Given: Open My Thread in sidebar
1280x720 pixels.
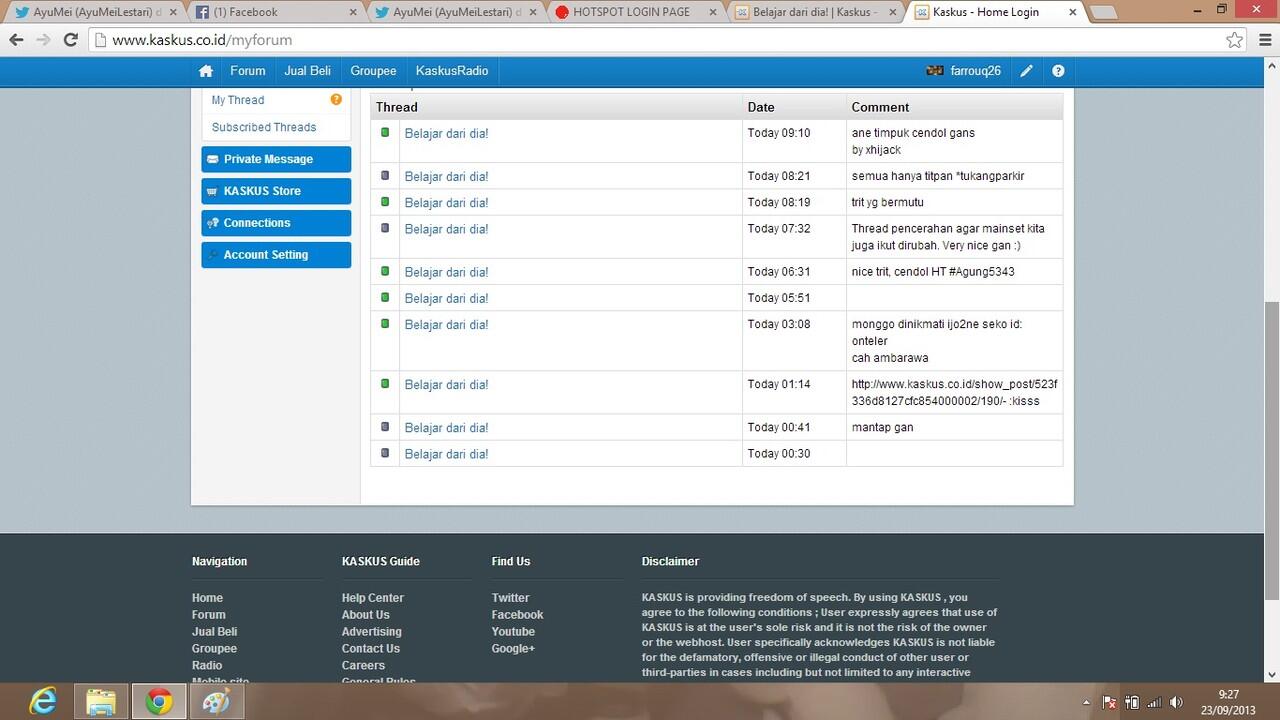Looking at the screenshot, I should click(238, 100).
